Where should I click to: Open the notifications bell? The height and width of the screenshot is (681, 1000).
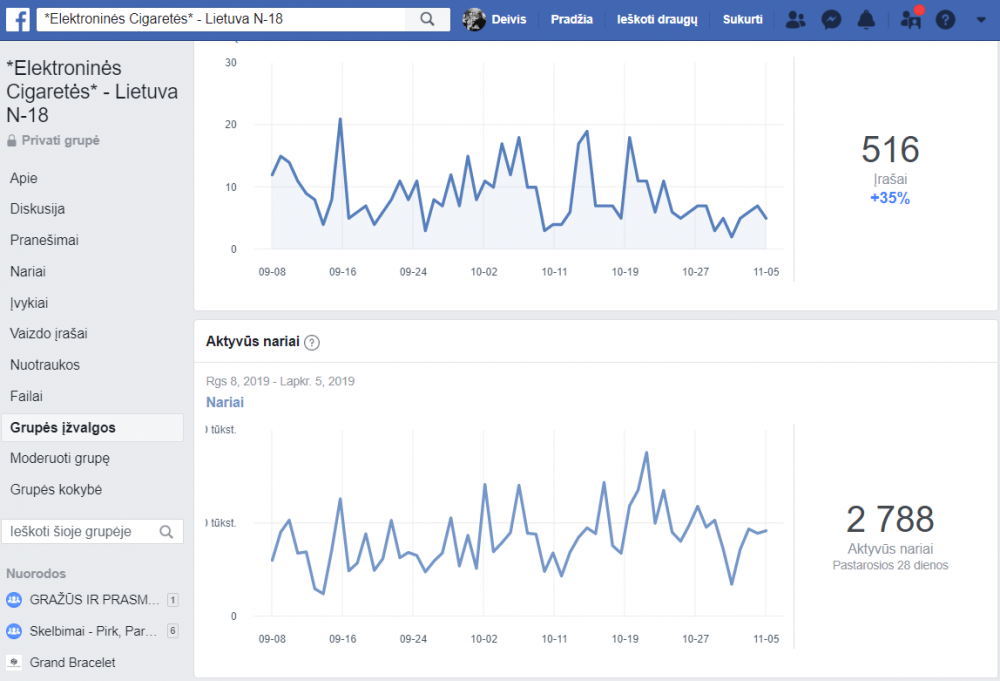click(866, 20)
